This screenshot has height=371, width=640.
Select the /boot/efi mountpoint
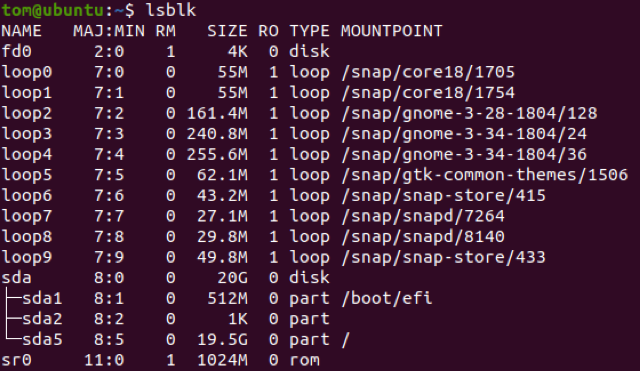pos(387,298)
